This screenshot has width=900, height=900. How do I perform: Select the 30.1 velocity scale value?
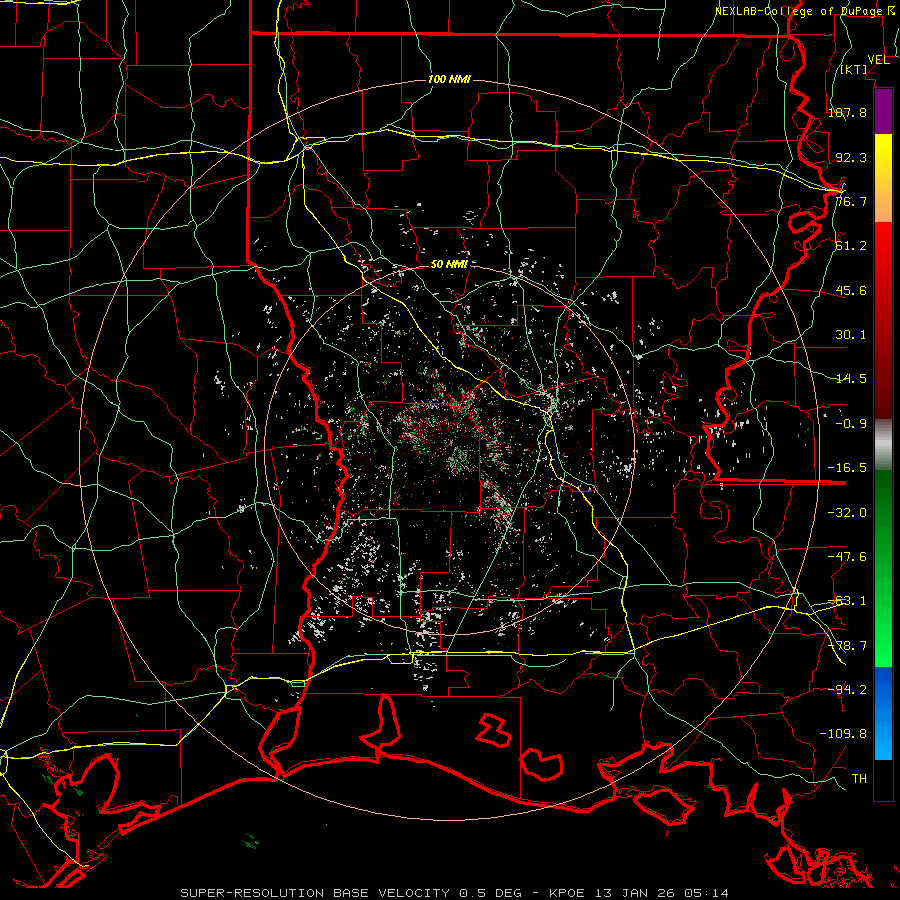click(851, 335)
